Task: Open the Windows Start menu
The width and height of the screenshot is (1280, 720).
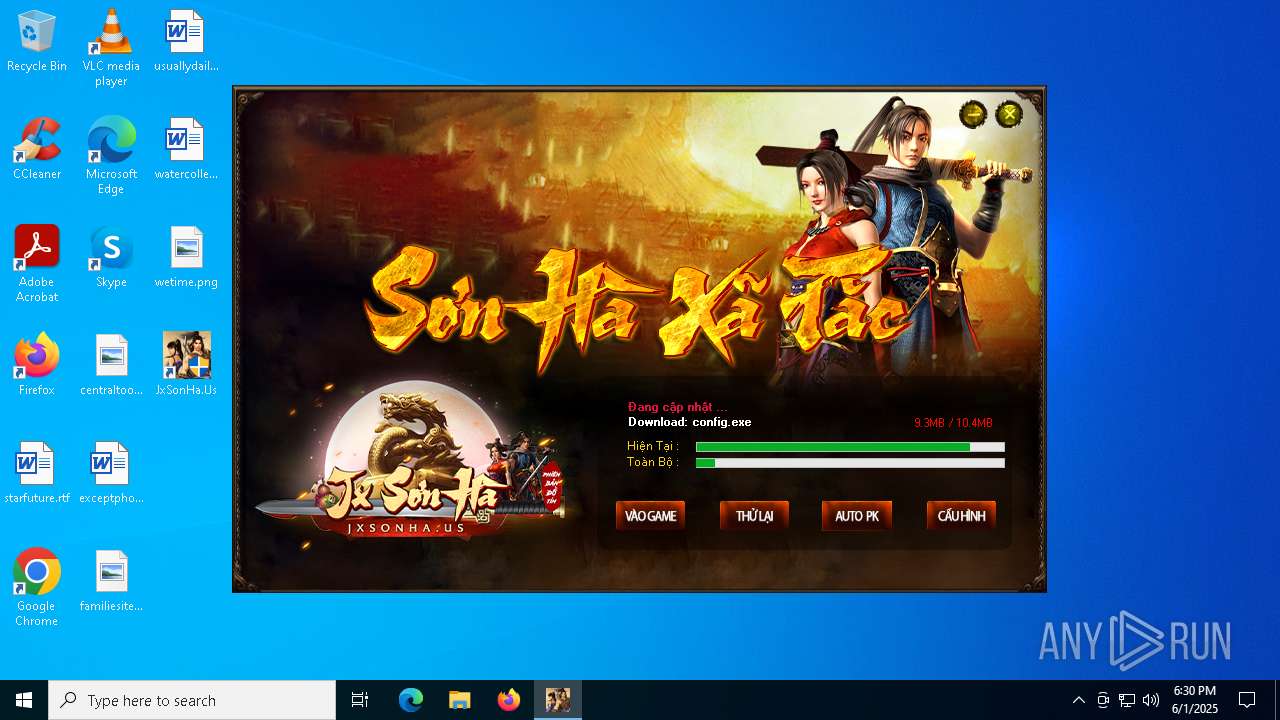Action: pyautogui.click(x=24, y=700)
